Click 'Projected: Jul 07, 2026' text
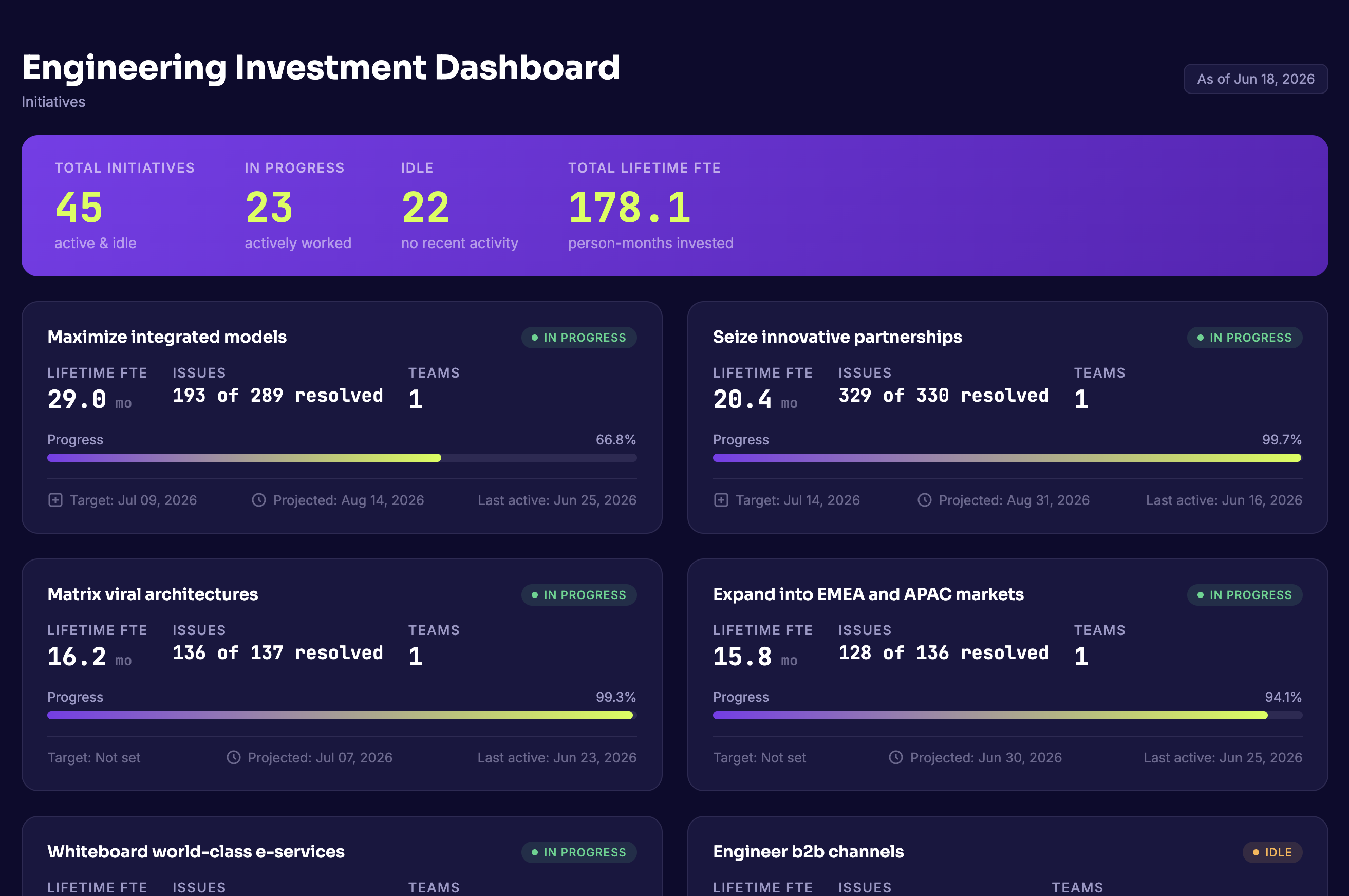Screen dimensions: 1349x896 click(320, 757)
